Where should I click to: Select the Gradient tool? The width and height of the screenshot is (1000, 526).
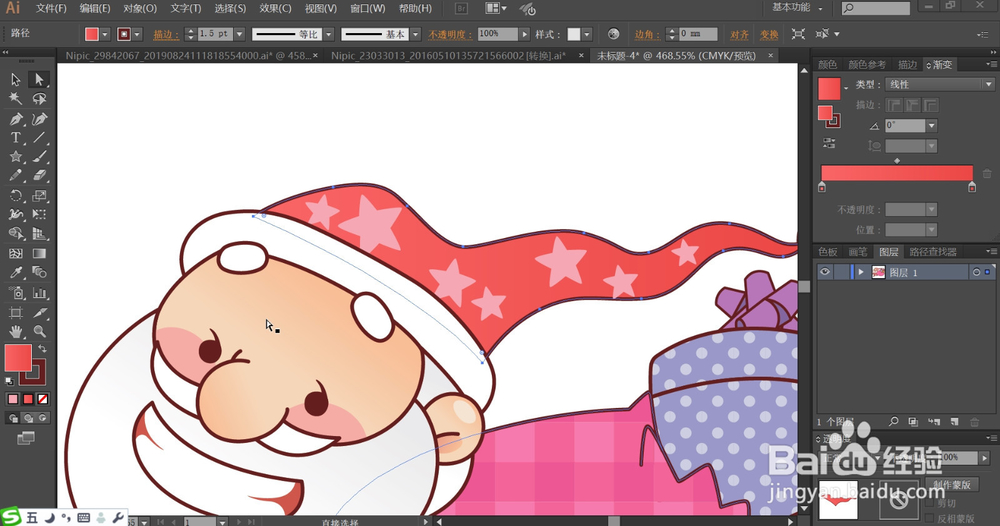coord(39,254)
